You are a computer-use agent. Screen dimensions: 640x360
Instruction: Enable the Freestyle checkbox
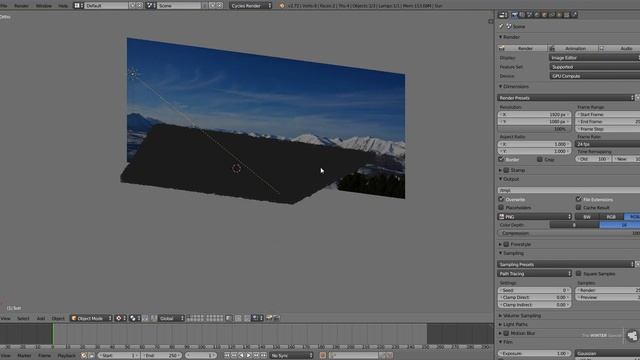click(507, 244)
